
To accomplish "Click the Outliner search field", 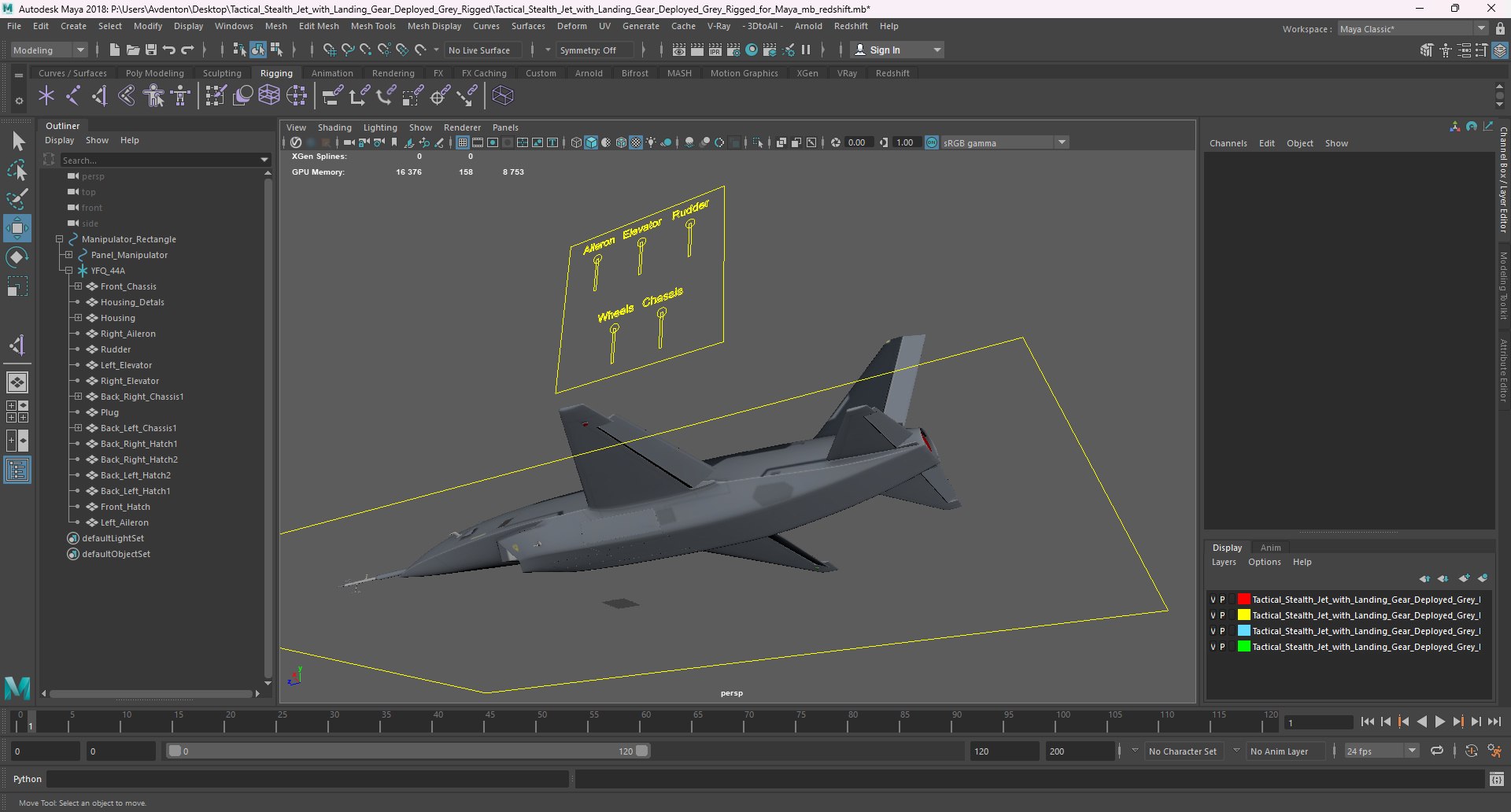I will 165,160.
